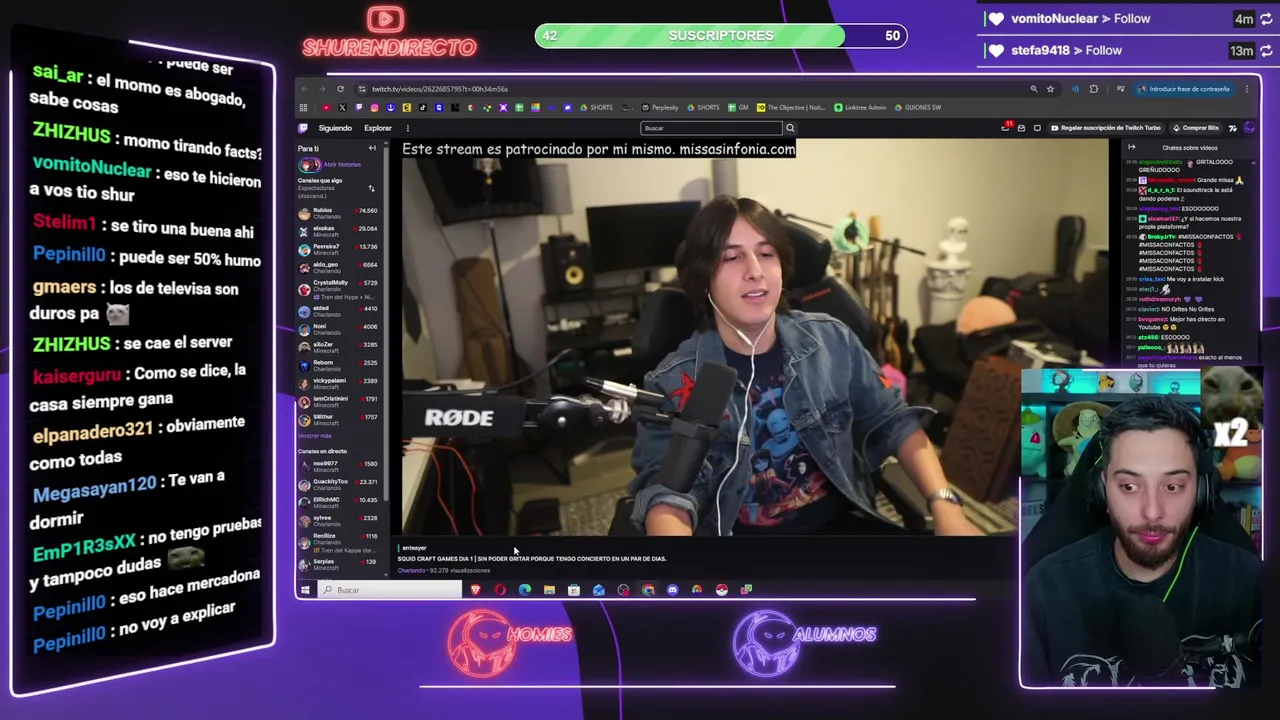
Task: Reload the page in the browser
Action: 340,89
